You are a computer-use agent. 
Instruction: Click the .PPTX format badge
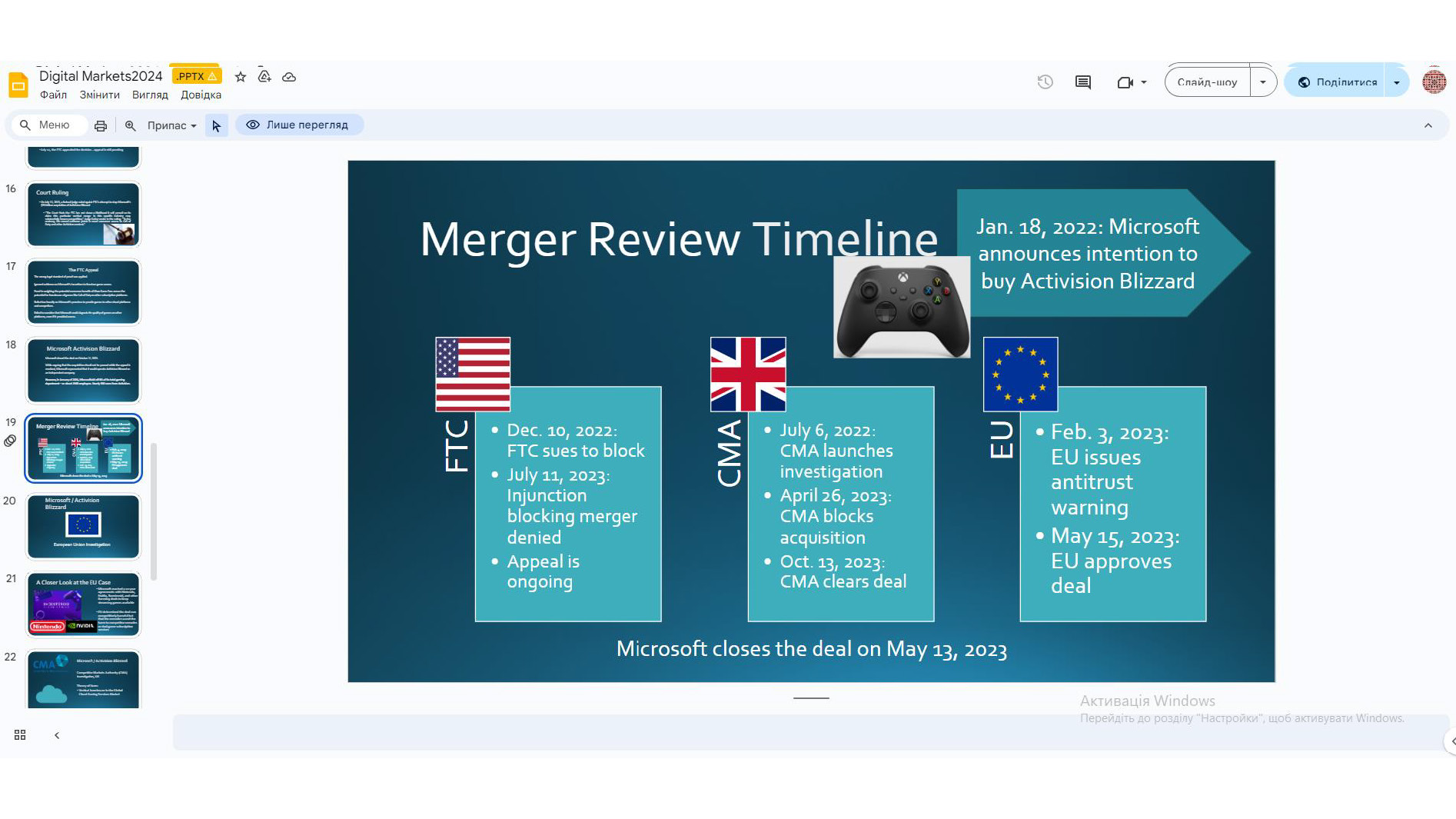pos(197,76)
